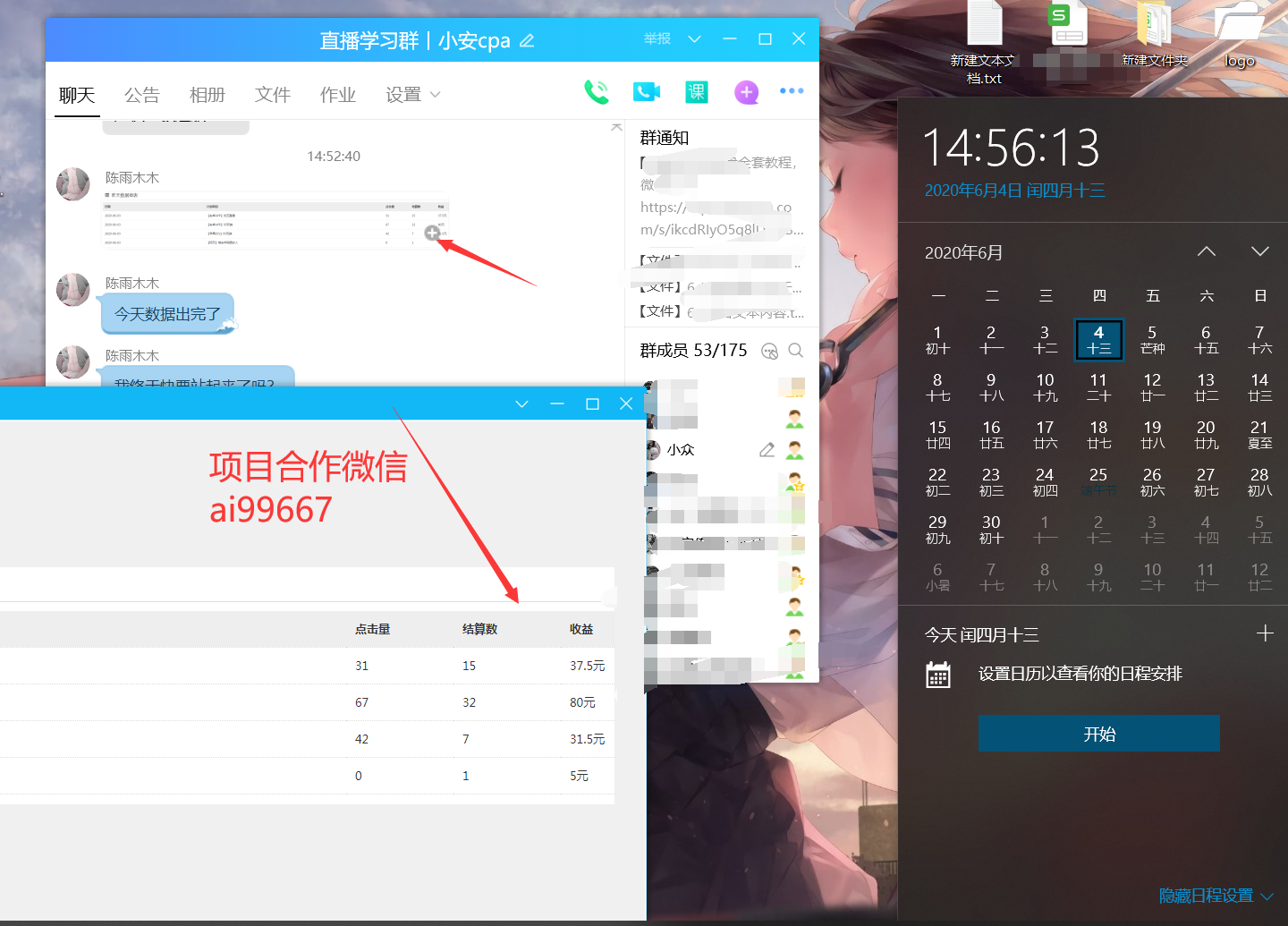Click the edit pencil next to 小众
The image size is (1288, 926).
point(767,450)
